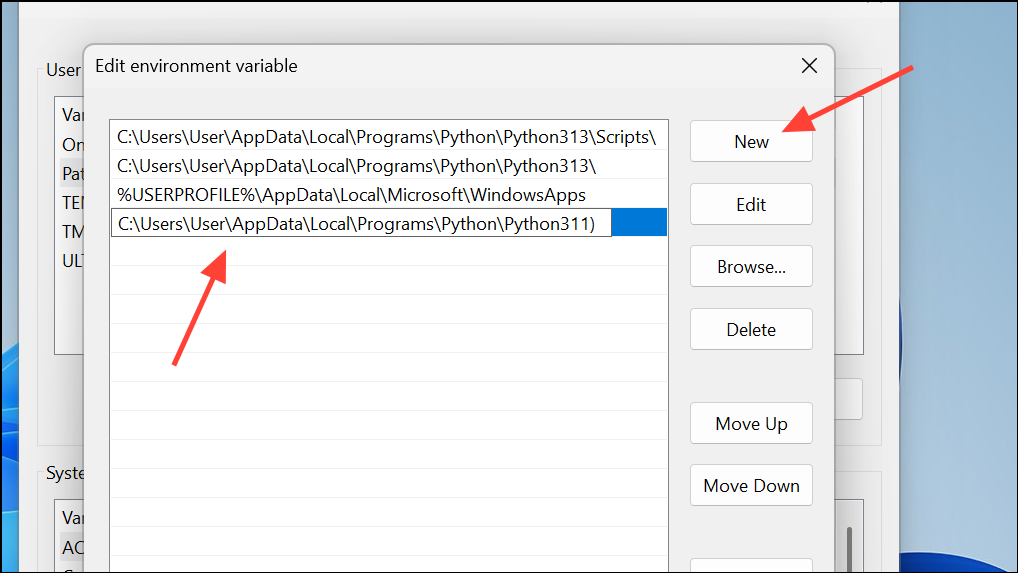Move the selected entry up
Image resolution: width=1018 pixels, height=573 pixels.
751,424
